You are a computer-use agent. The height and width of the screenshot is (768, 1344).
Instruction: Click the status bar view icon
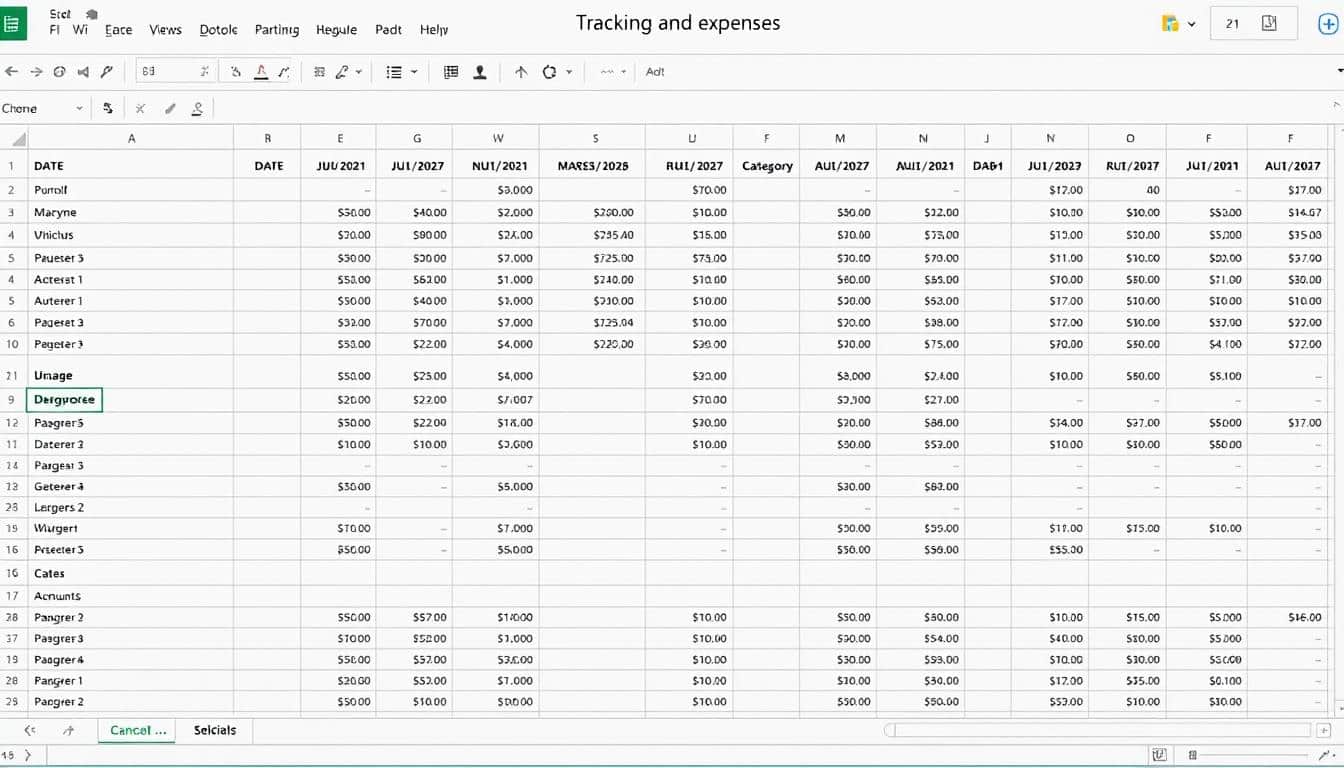pos(1160,755)
